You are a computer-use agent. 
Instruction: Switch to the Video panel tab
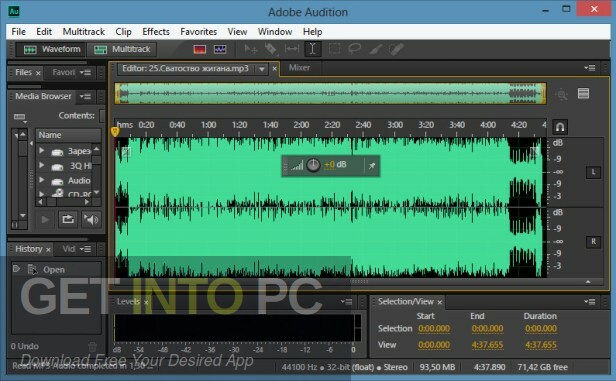click(x=68, y=249)
